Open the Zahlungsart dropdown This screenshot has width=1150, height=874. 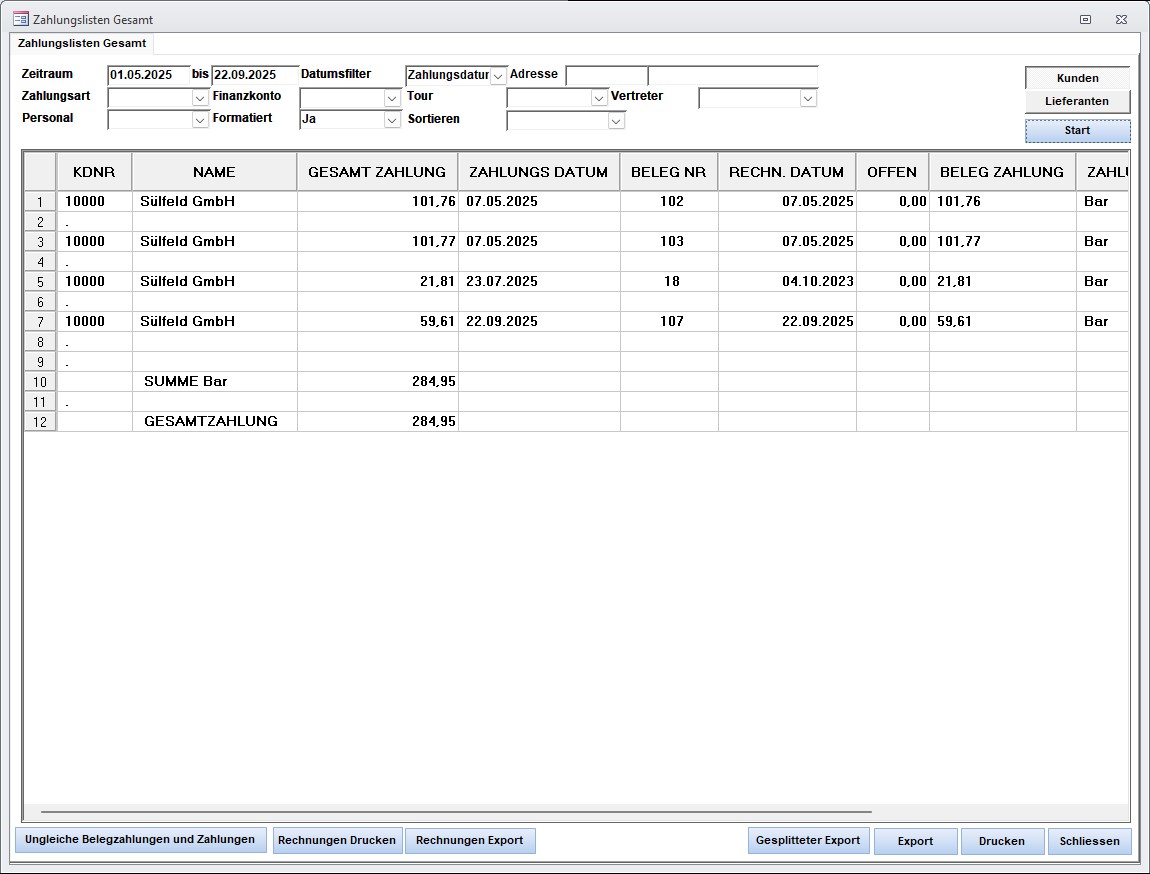click(200, 98)
